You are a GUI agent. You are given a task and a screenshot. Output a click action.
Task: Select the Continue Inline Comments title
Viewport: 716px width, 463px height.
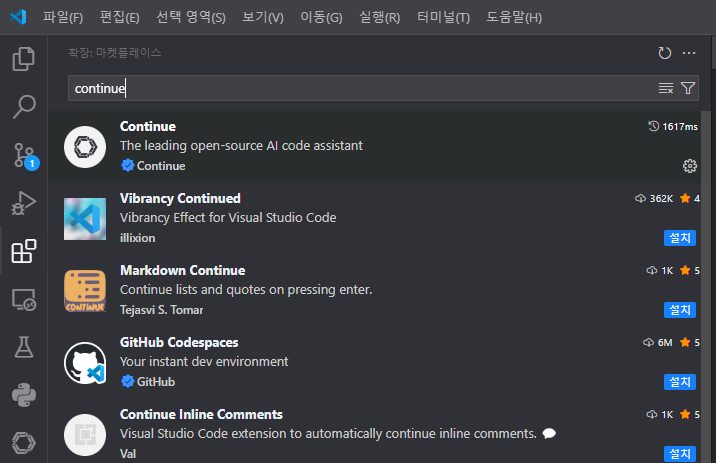pos(201,414)
